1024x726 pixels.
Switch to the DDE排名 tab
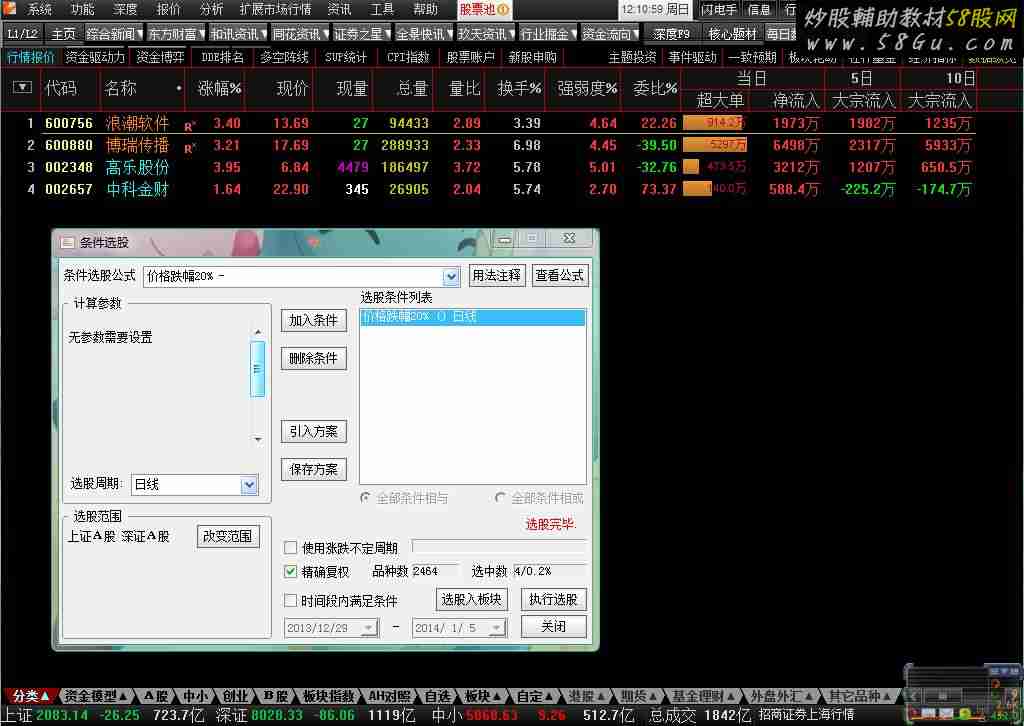click(223, 57)
